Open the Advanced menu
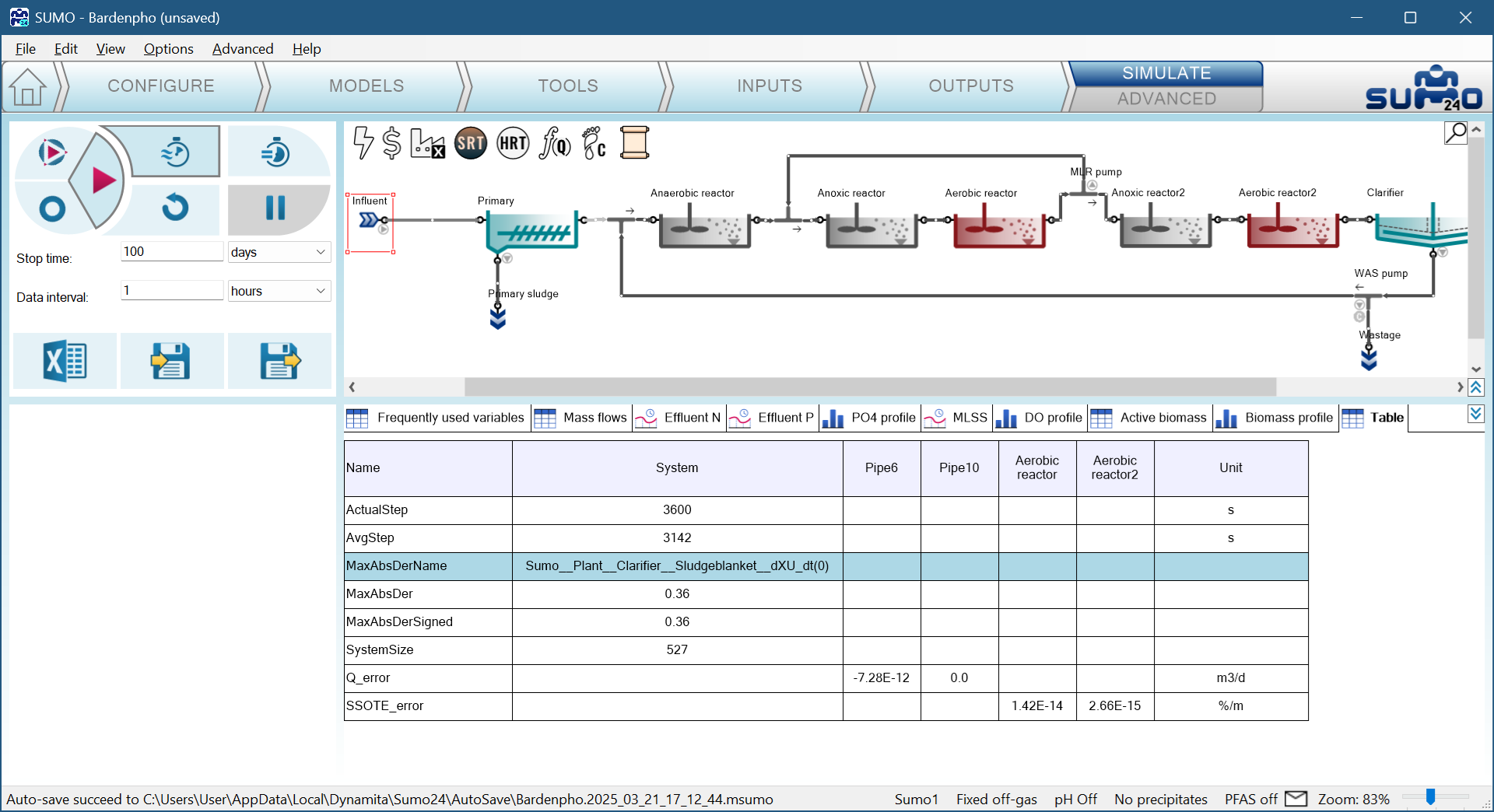Viewport: 1494px width, 812px height. click(243, 48)
